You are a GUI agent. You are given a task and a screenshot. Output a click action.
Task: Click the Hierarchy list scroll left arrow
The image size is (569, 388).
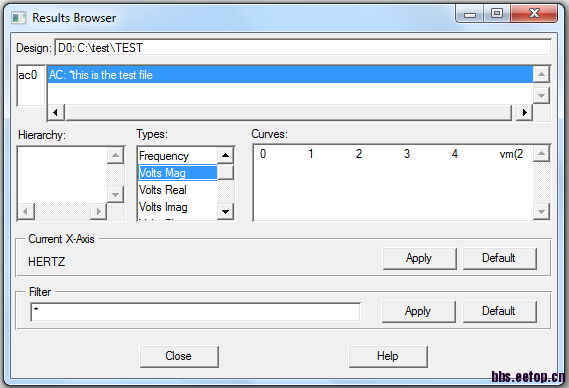(x=26, y=211)
